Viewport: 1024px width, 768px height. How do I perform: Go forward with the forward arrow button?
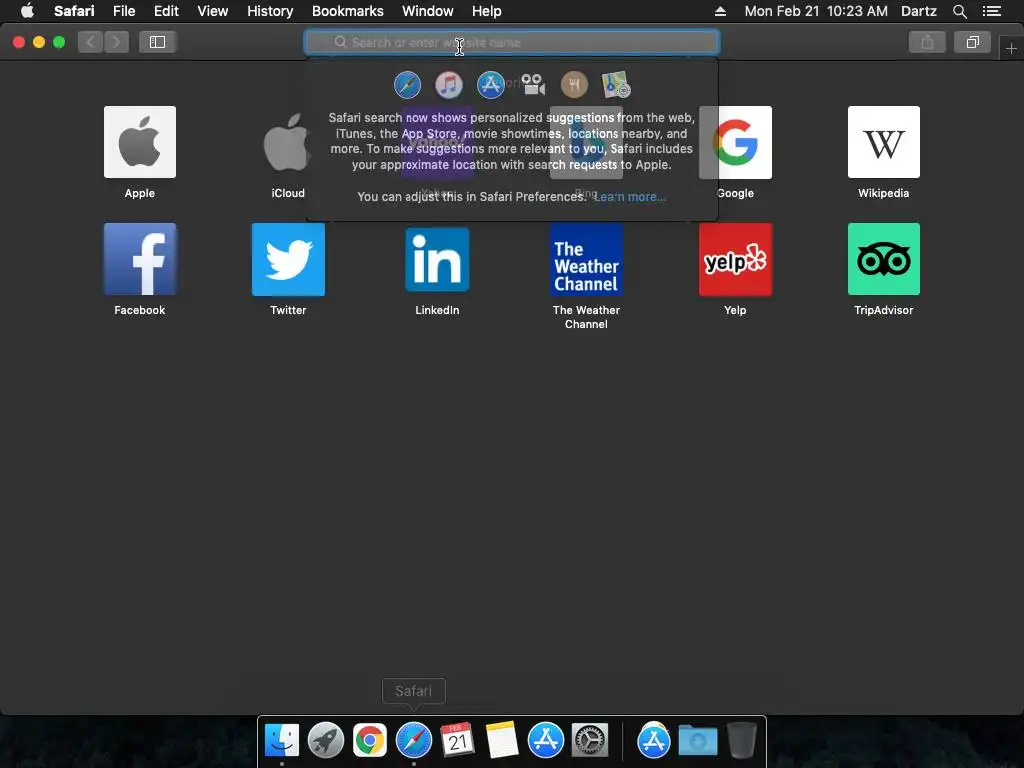[116, 42]
